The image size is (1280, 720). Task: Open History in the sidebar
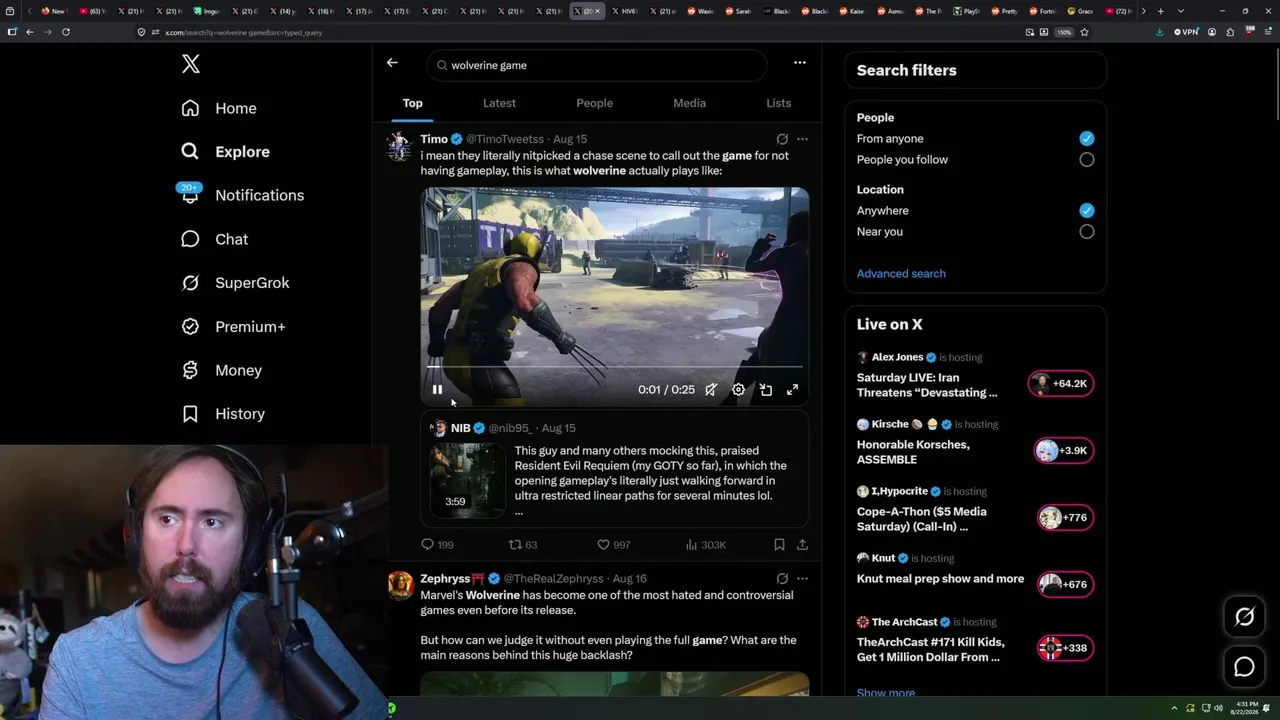click(223, 414)
